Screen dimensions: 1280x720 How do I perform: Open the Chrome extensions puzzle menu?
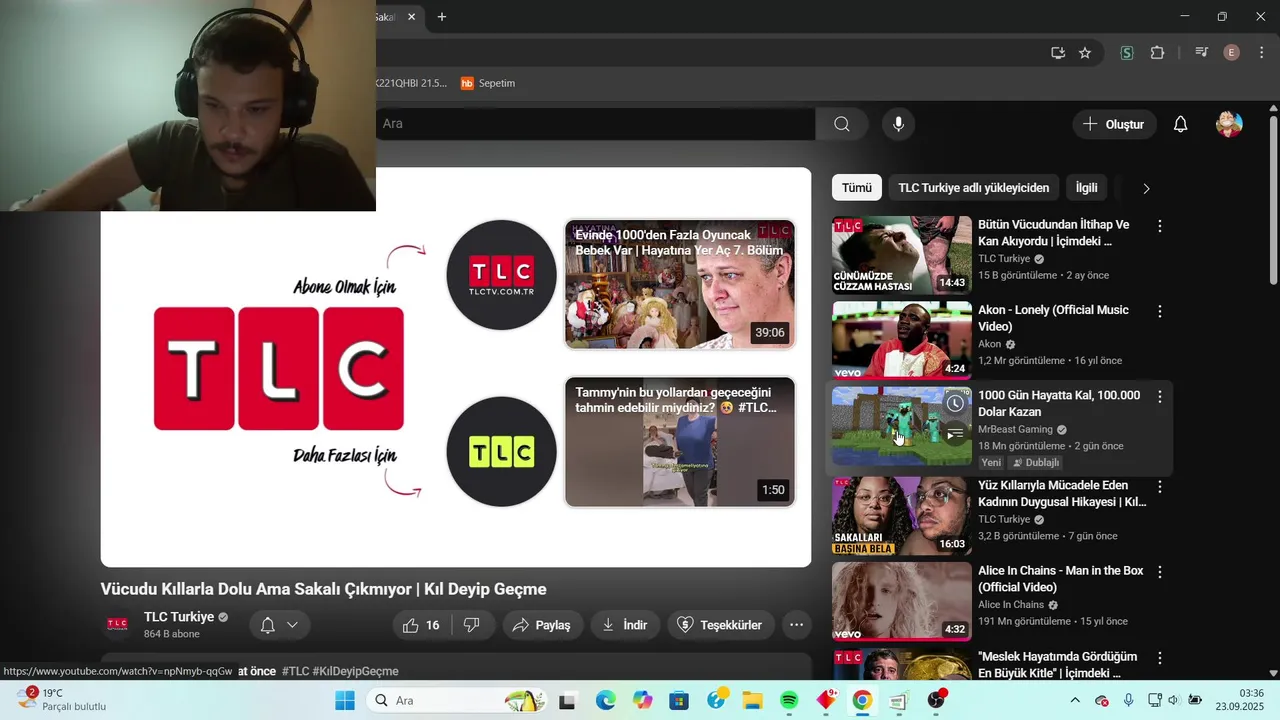1157,53
